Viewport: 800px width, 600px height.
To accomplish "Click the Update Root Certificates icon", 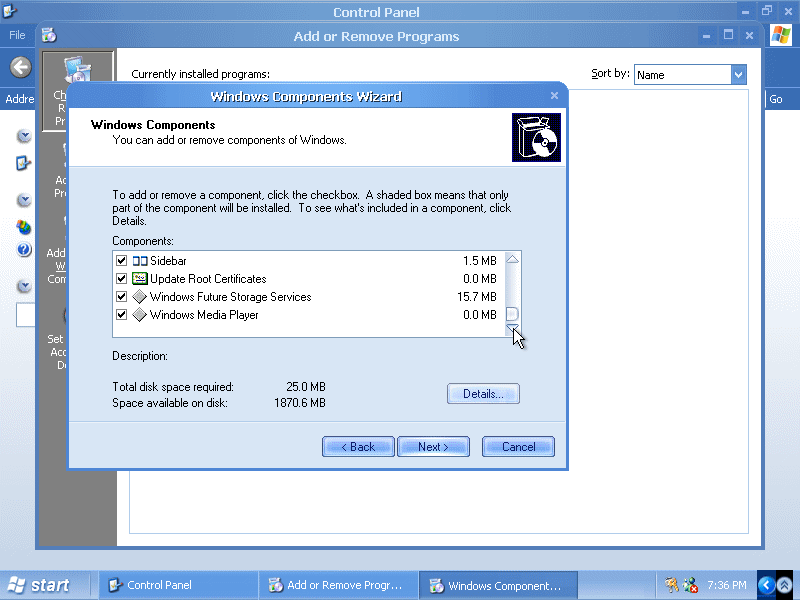I will click(140, 279).
